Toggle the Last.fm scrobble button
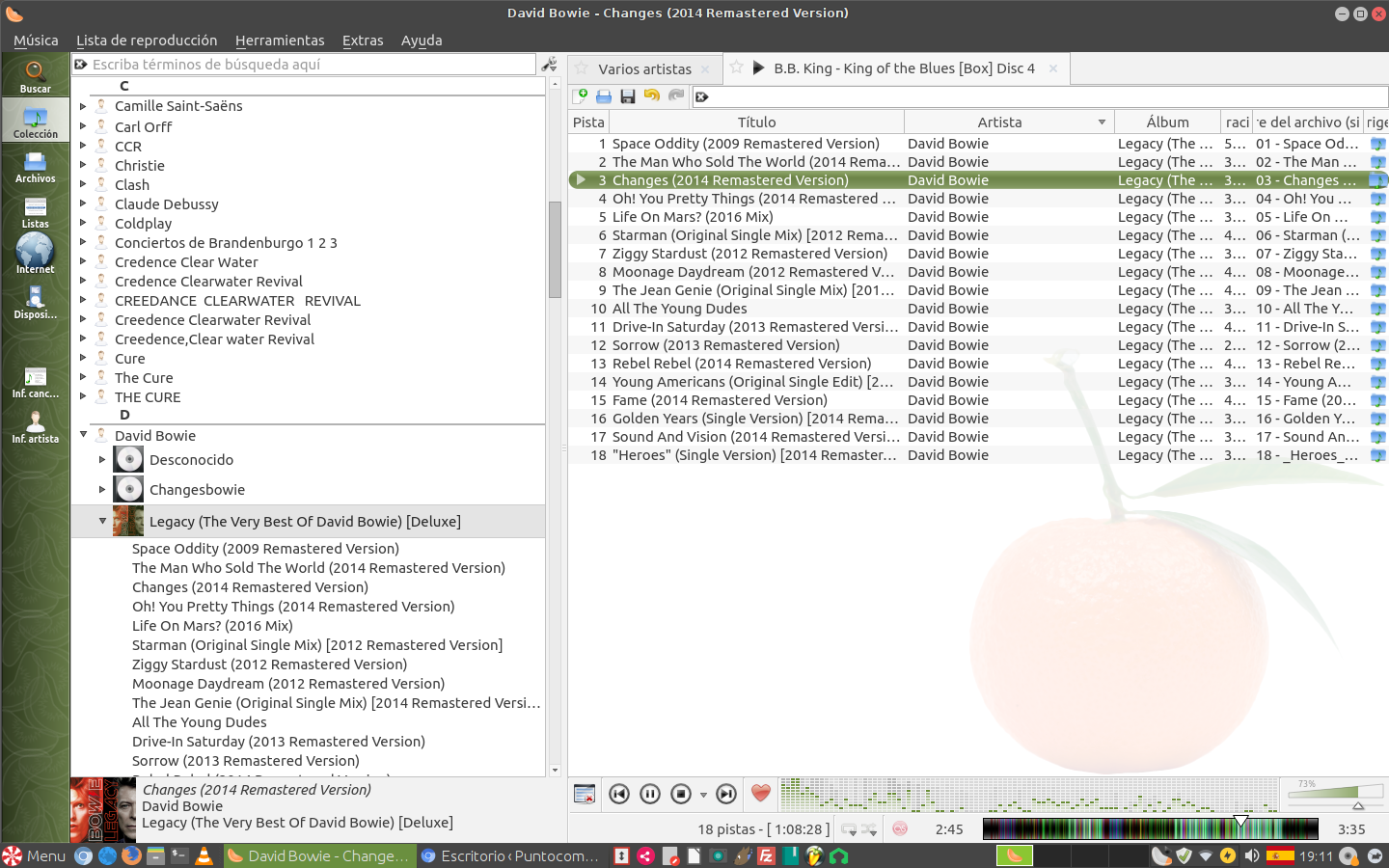1389x868 pixels. 900,829
